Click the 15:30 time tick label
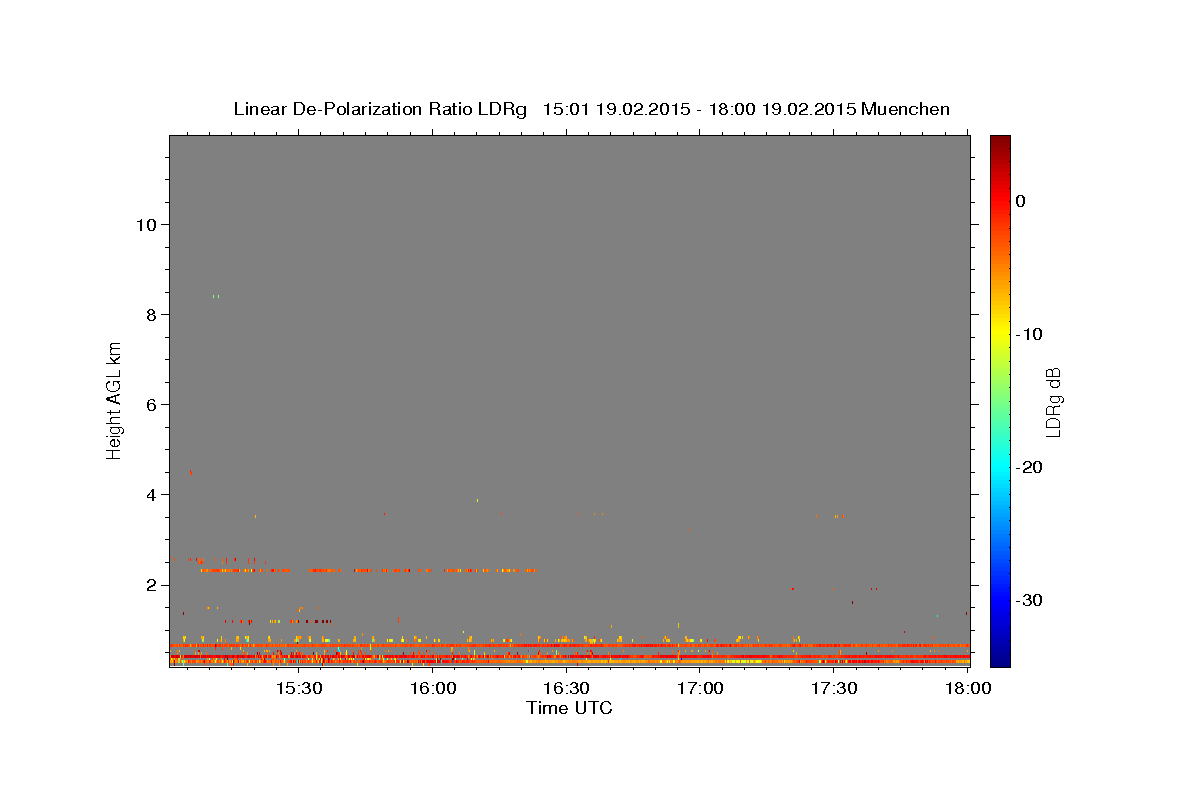The height and width of the screenshot is (800, 1200). pyautogui.click(x=298, y=689)
